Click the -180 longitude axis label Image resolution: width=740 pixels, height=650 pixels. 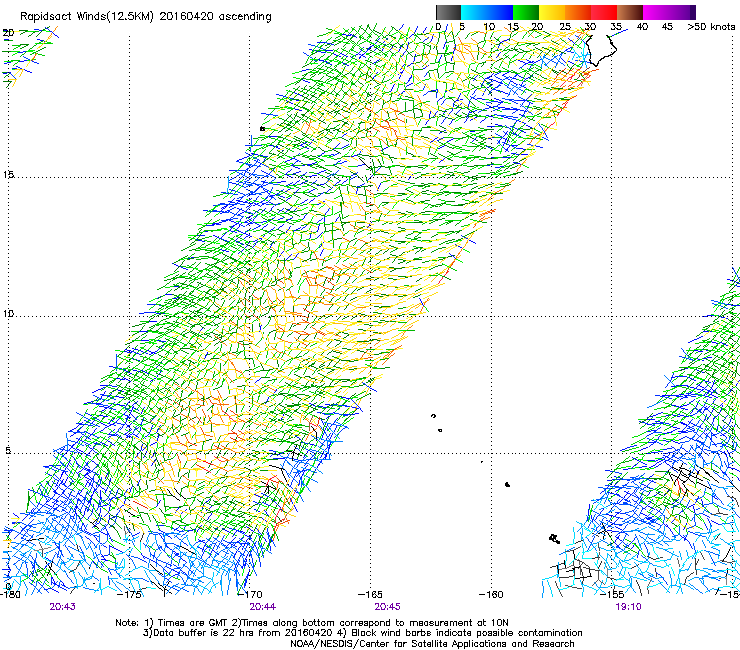10,594
